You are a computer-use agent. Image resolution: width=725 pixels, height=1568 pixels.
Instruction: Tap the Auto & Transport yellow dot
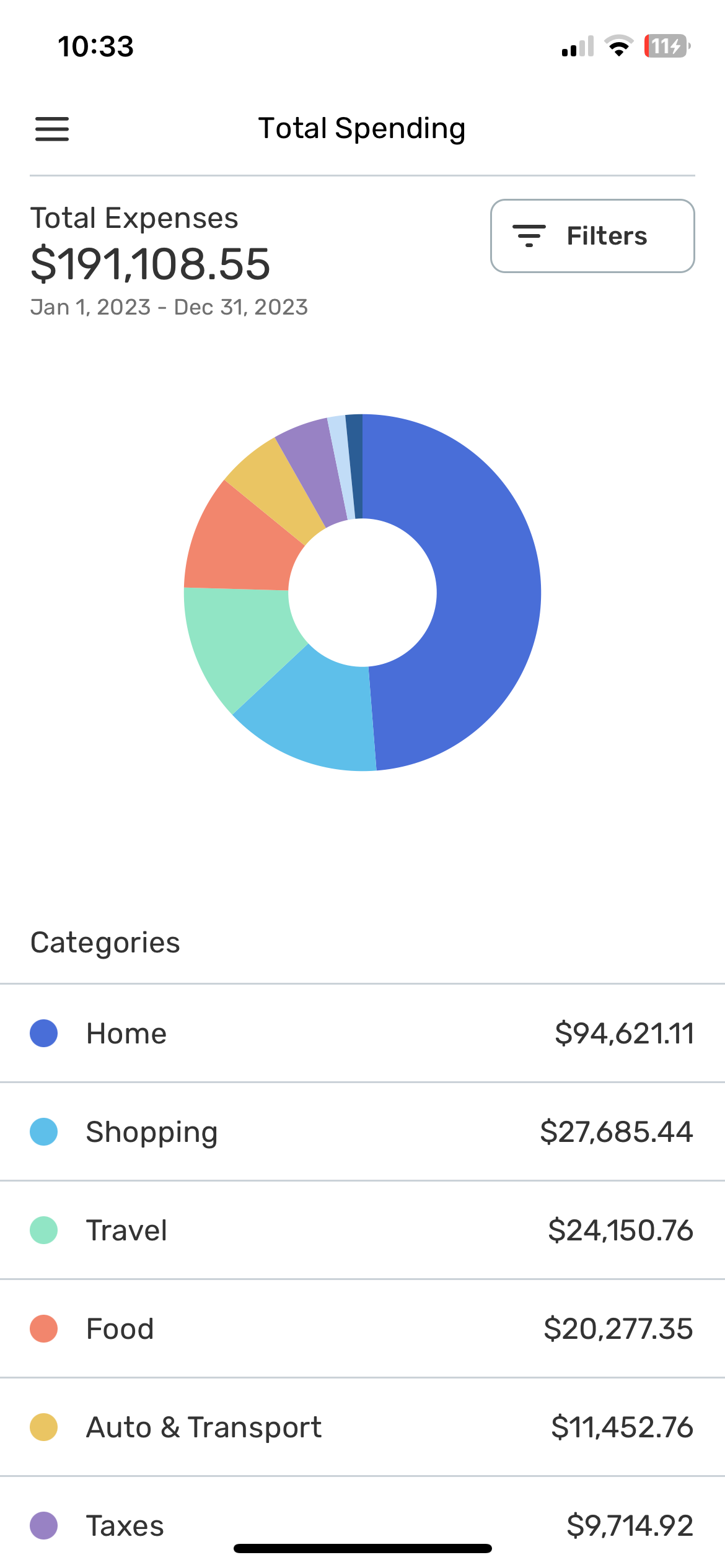tap(44, 1427)
